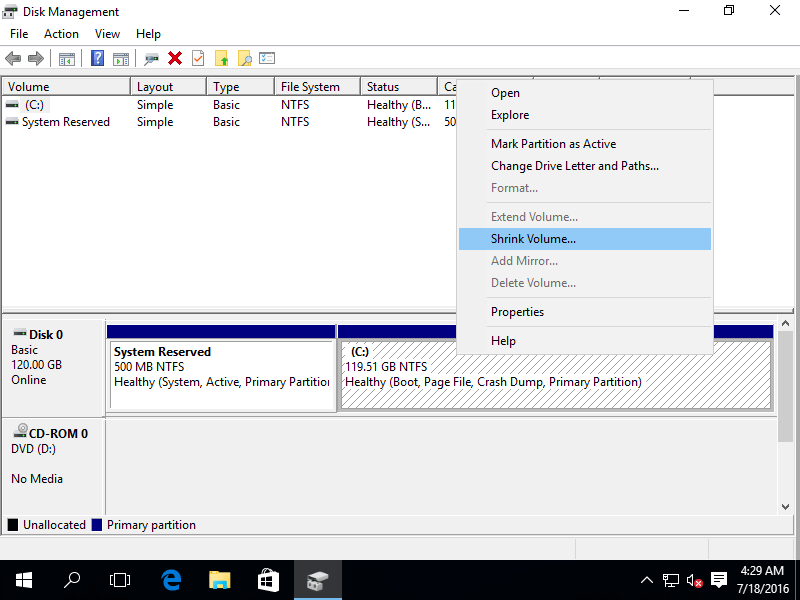Click the Back arrow toolbar icon
Viewport: 800px width, 600px height.
(13, 59)
